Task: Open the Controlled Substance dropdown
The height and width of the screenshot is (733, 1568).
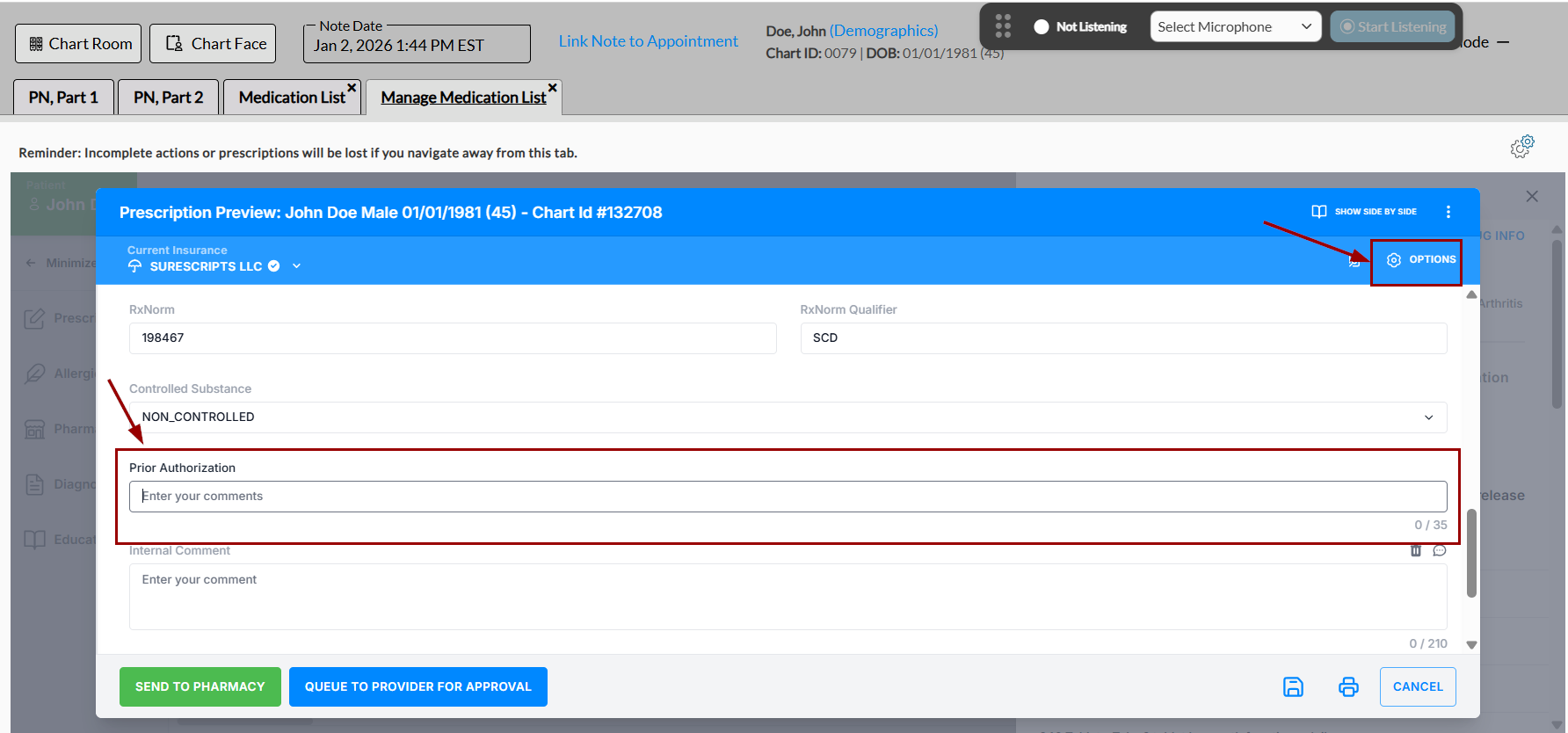Action: (x=787, y=417)
